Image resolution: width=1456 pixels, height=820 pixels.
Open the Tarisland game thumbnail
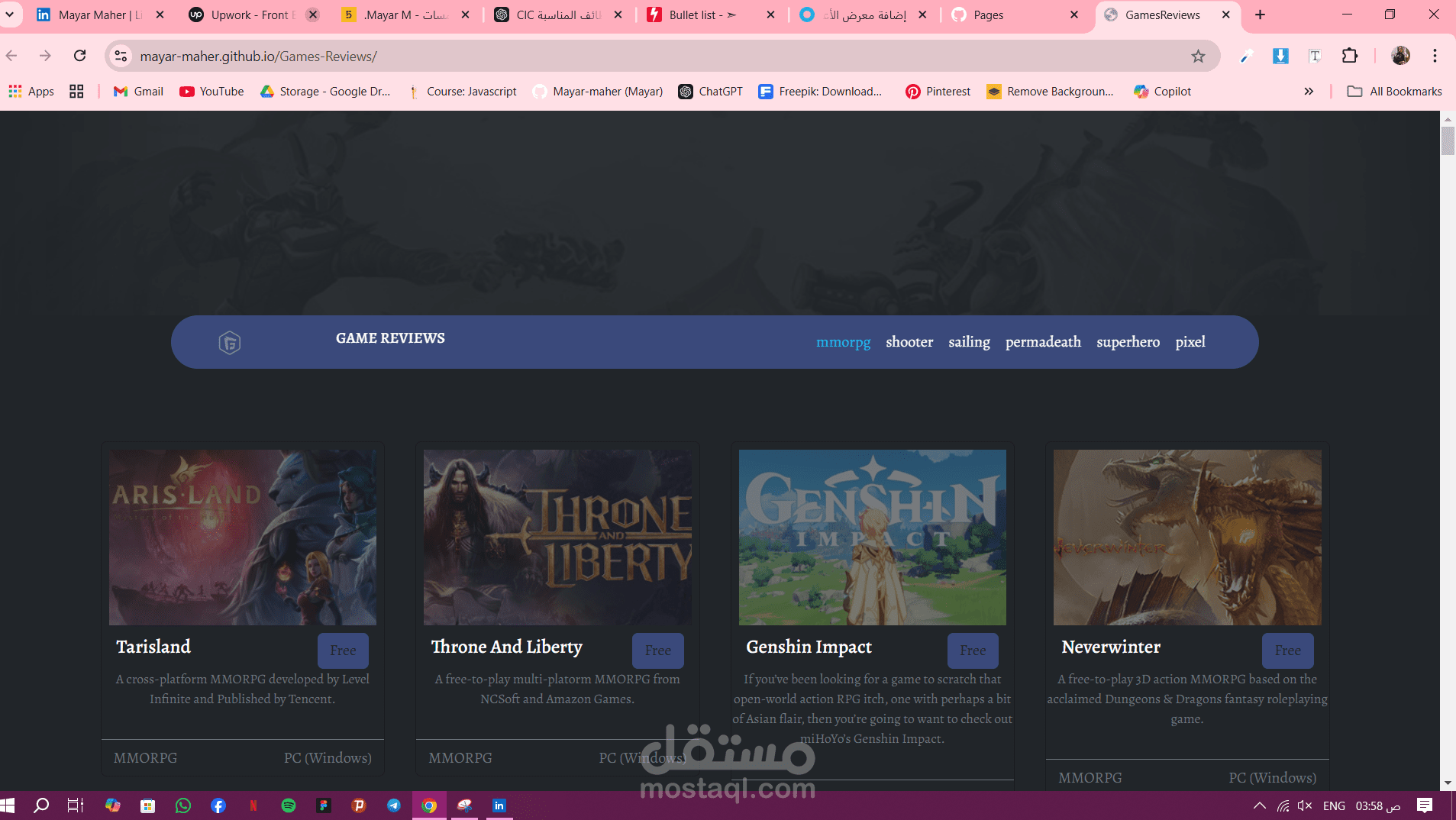pyautogui.click(x=243, y=538)
